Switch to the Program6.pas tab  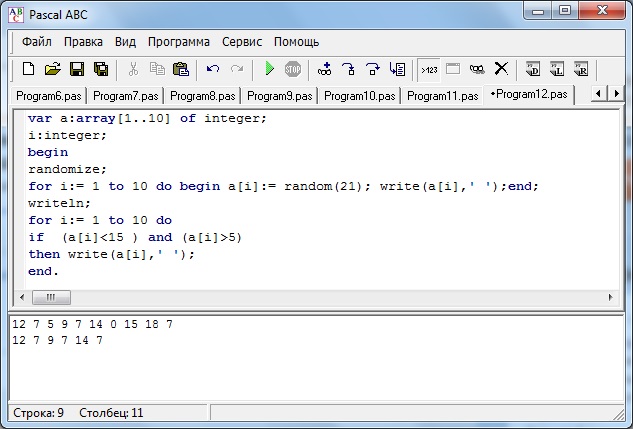[x=49, y=96]
